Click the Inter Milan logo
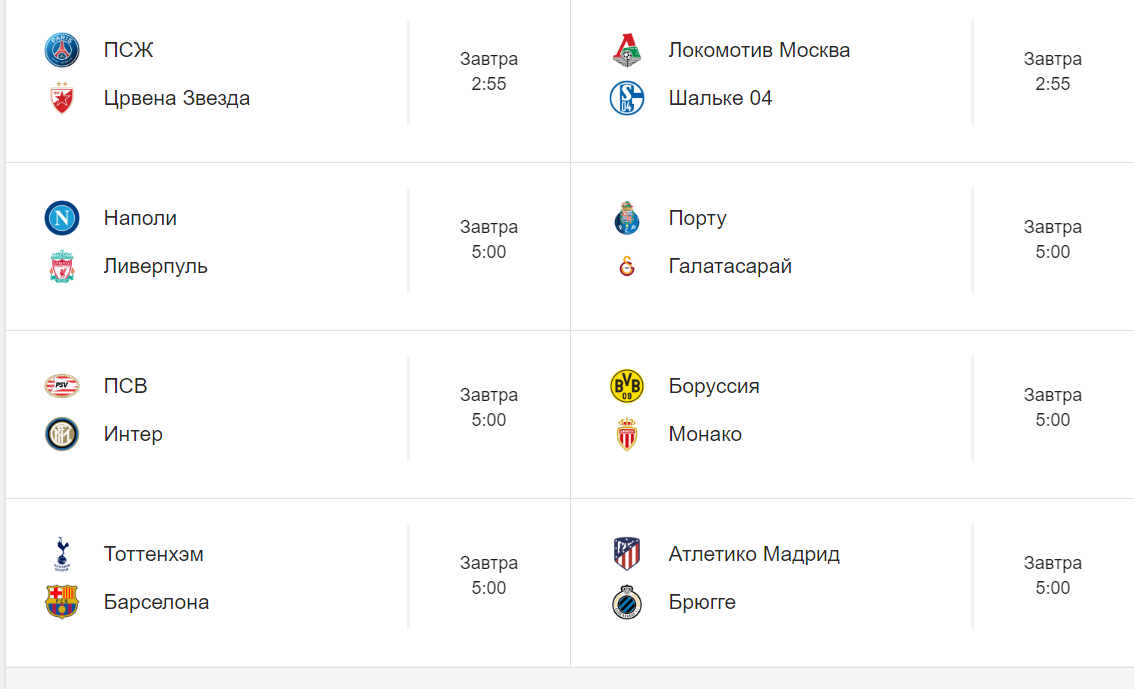This screenshot has width=1134, height=689. pyautogui.click(x=62, y=434)
